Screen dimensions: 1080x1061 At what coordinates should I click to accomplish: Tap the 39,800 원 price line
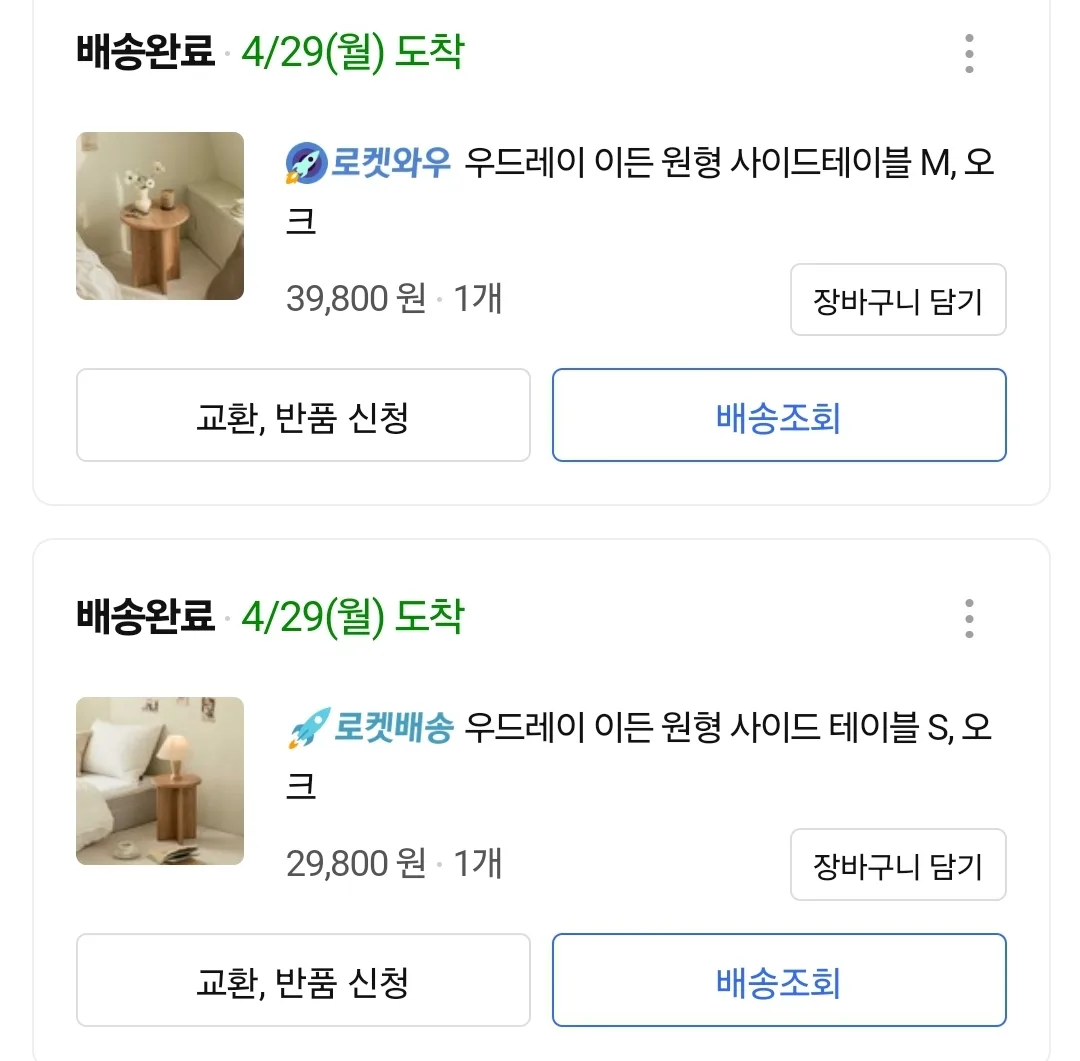point(394,299)
